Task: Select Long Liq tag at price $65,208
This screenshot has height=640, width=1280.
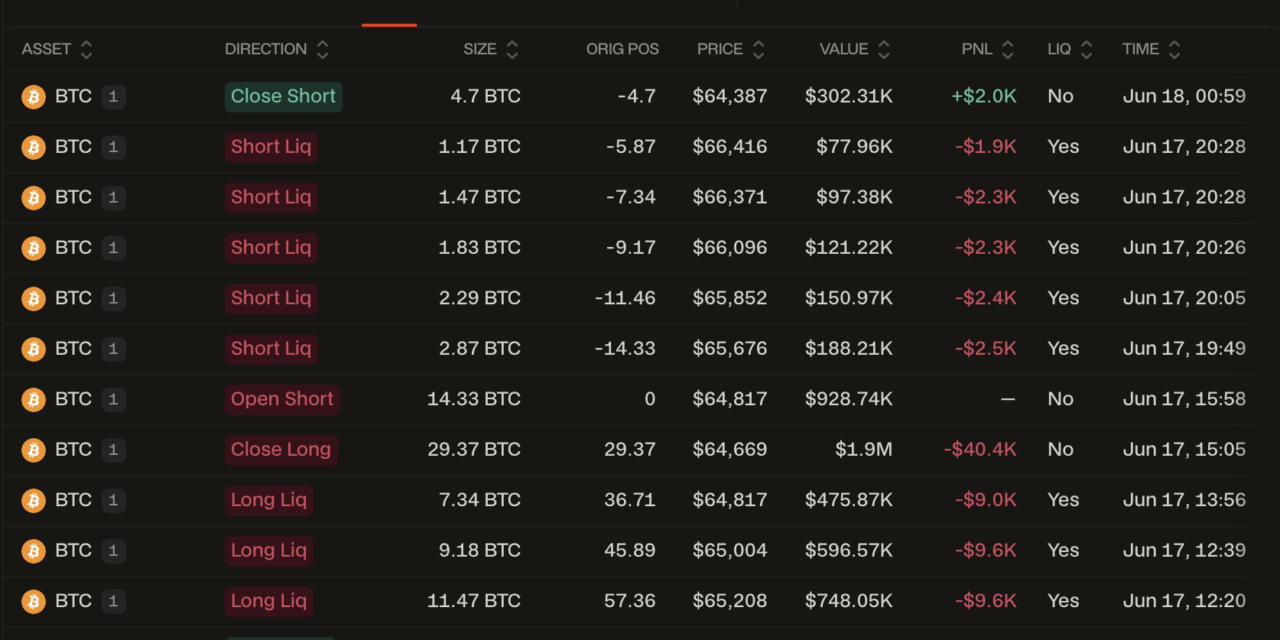Action: pos(269,601)
